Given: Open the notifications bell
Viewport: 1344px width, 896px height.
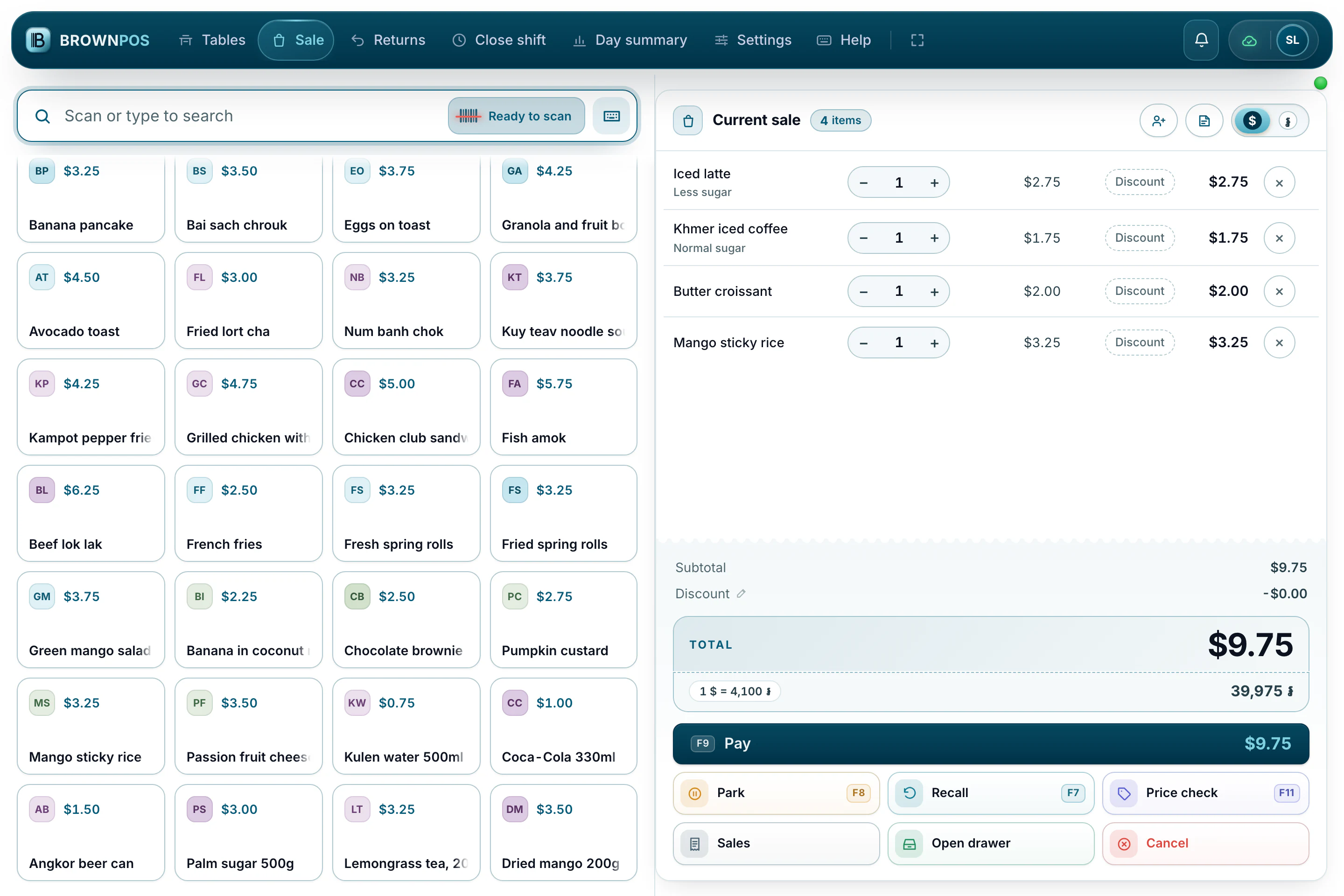Looking at the screenshot, I should pos(1201,40).
